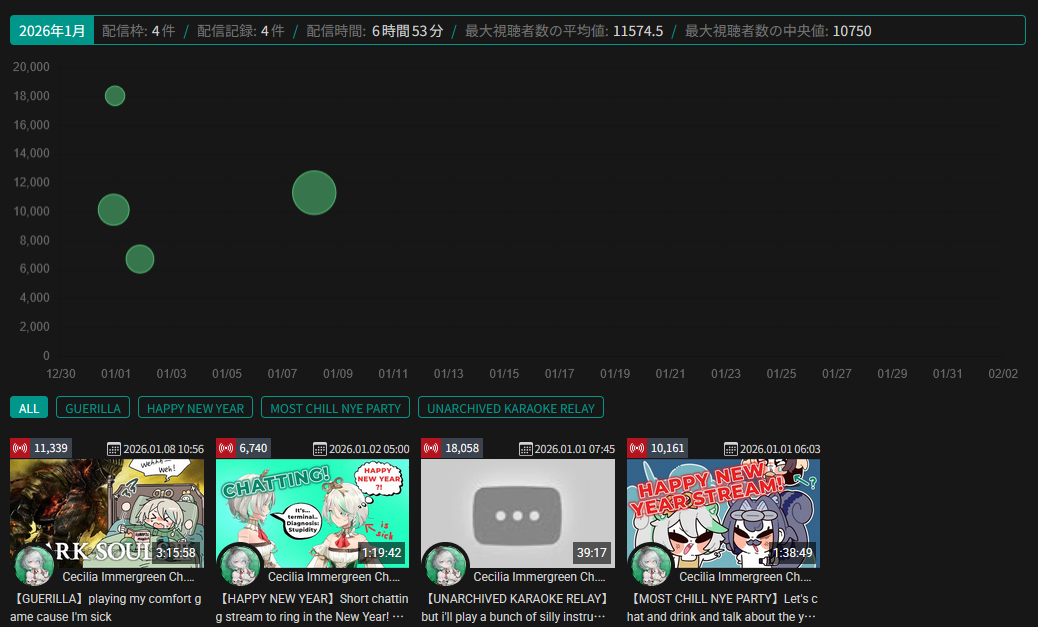Click calendar icon next to 2026.01.08 10:56
The height and width of the screenshot is (627, 1038).
pyautogui.click(x=114, y=449)
